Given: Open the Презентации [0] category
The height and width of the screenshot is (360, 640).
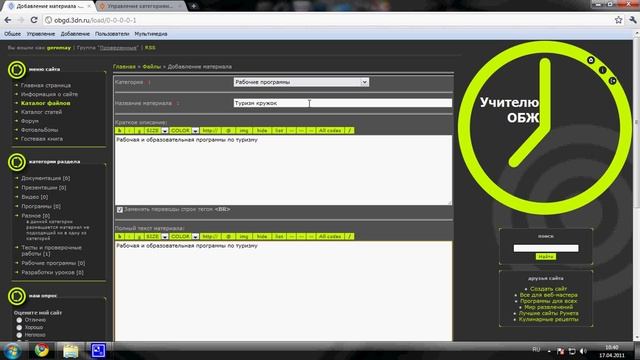Looking at the screenshot, I should tap(44, 188).
